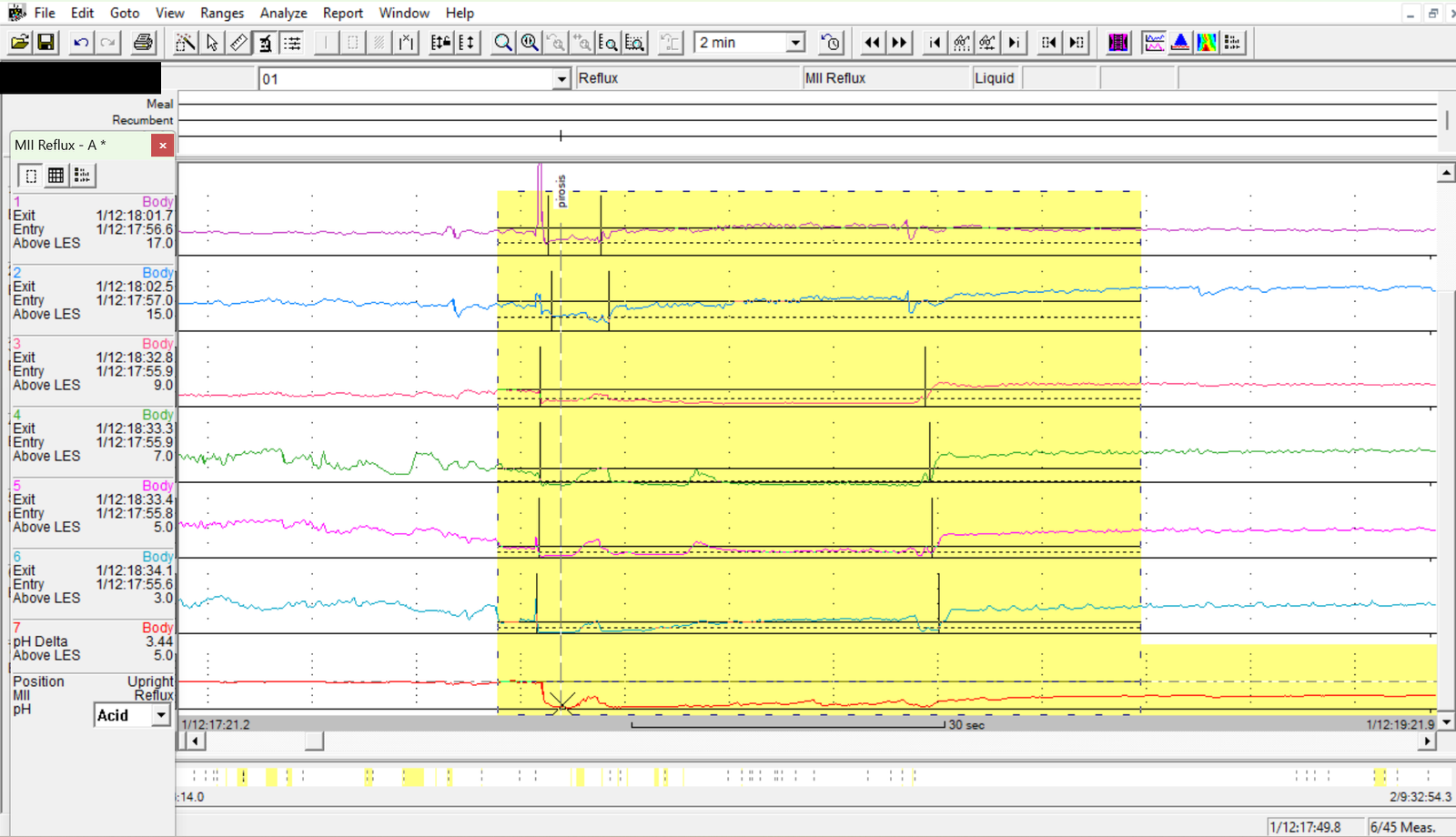Viewport: 1456px width, 837px height.
Task: Toggle the table grid view in MII Reflux panel
Action: tap(56, 176)
